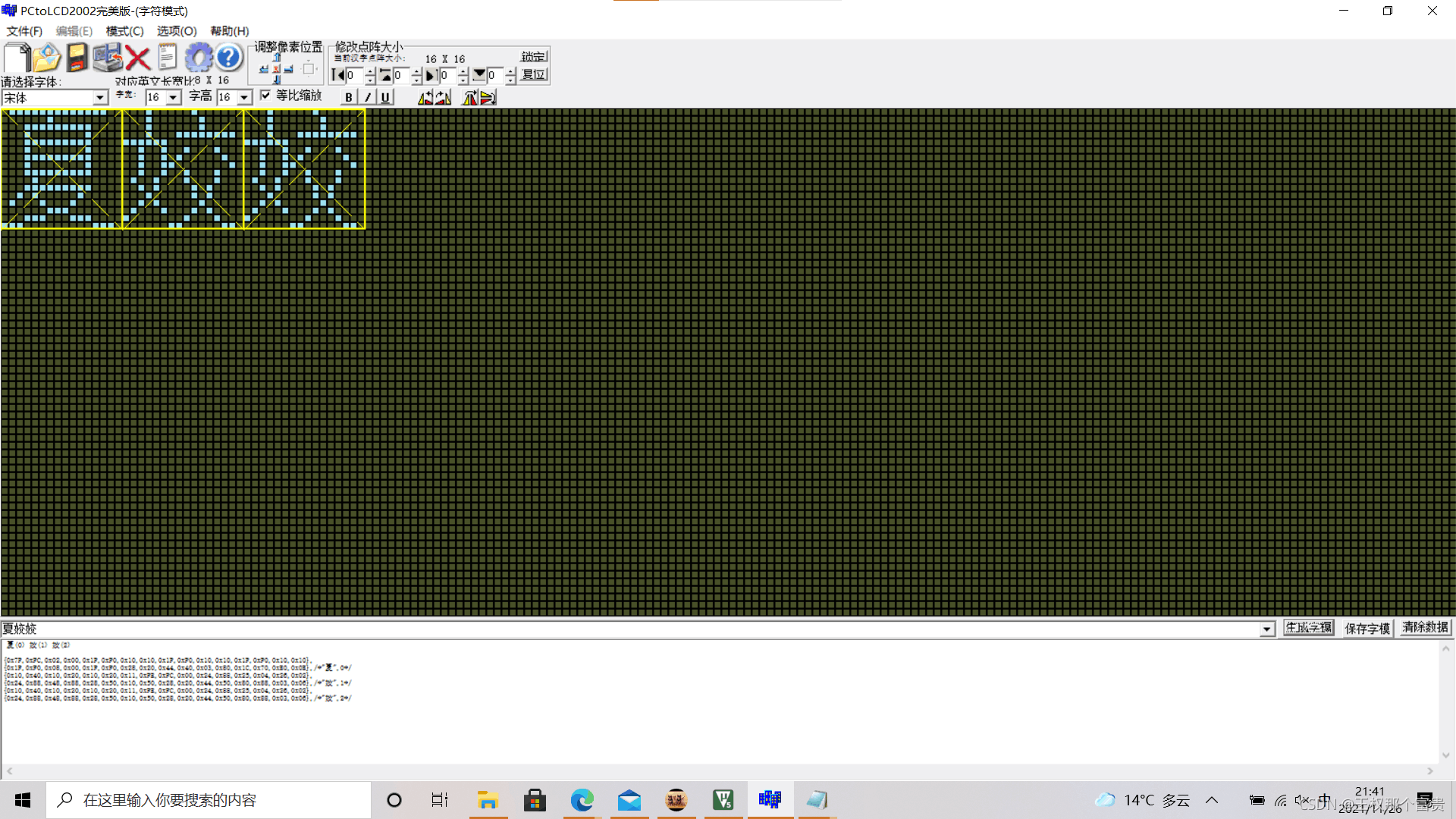Click the generated hex code output area
The height and width of the screenshot is (819, 1456).
pyautogui.click(x=719, y=701)
